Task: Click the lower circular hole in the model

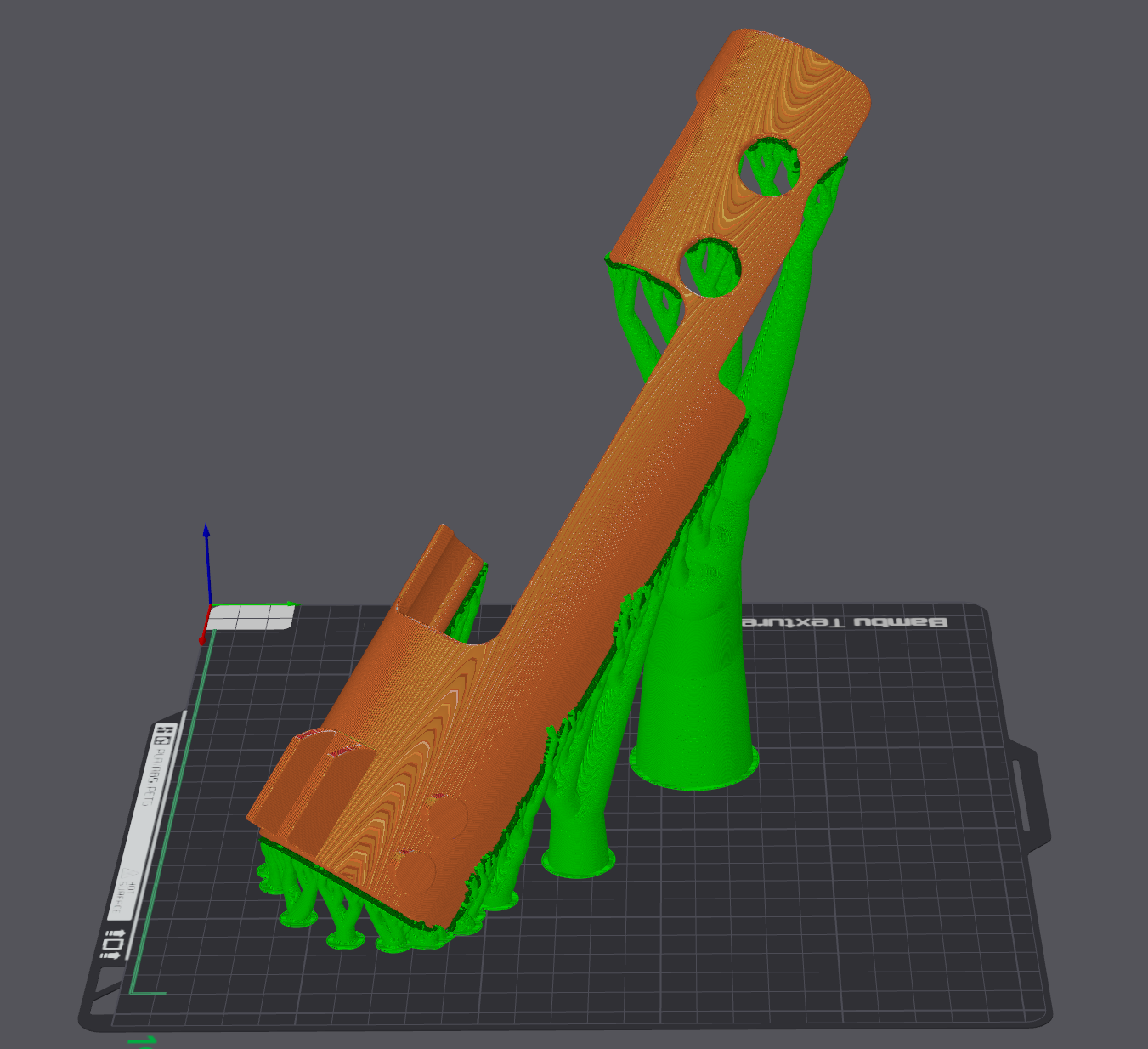Action: coord(710,268)
